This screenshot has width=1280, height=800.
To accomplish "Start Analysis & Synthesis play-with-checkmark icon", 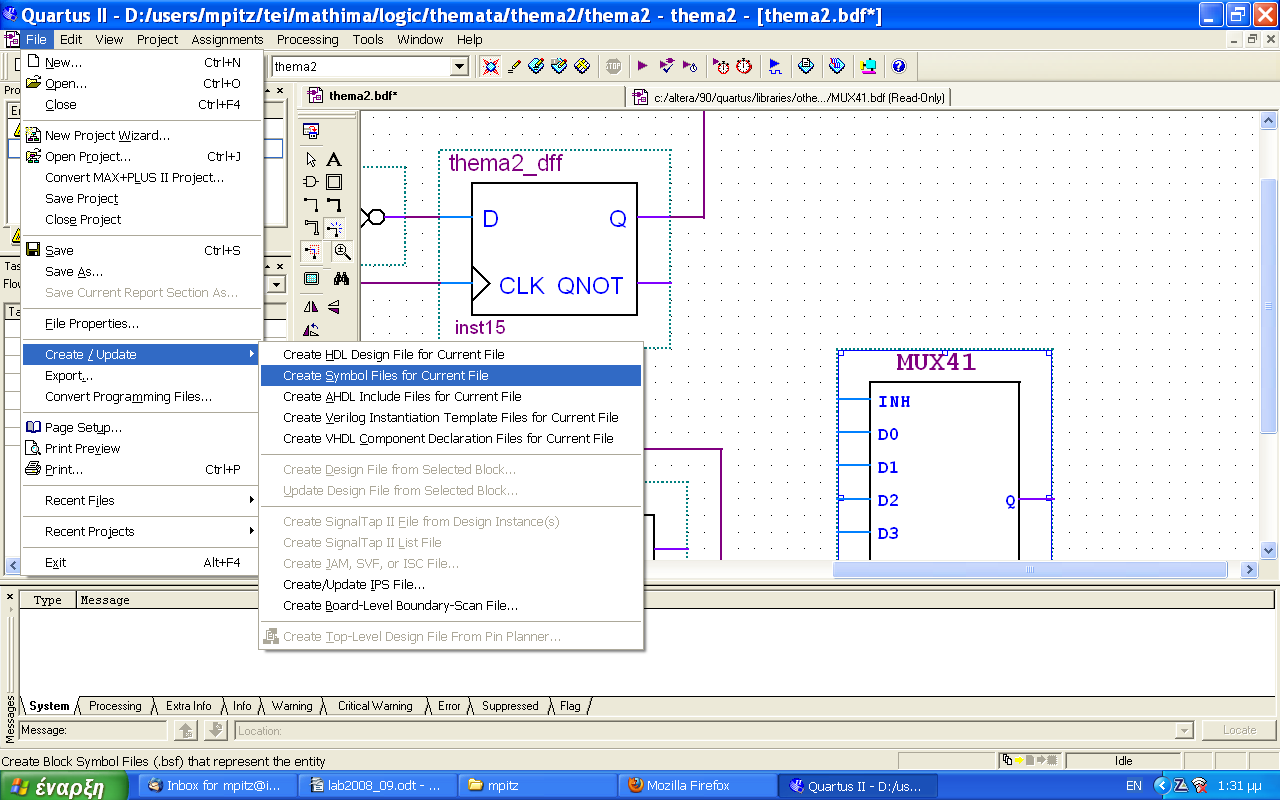I will (x=666, y=66).
